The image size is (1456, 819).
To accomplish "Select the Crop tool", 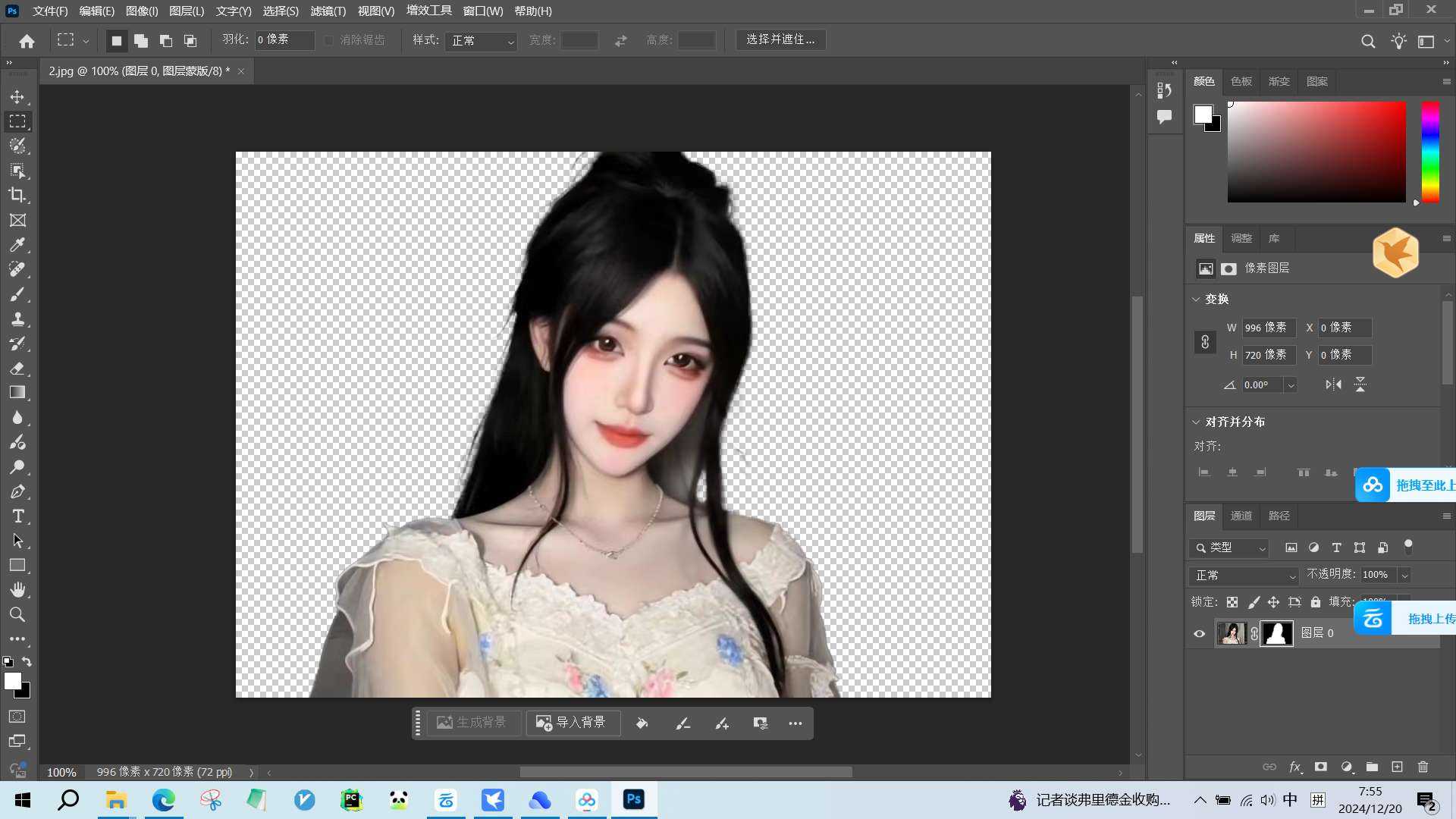I will tap(17, 195).
